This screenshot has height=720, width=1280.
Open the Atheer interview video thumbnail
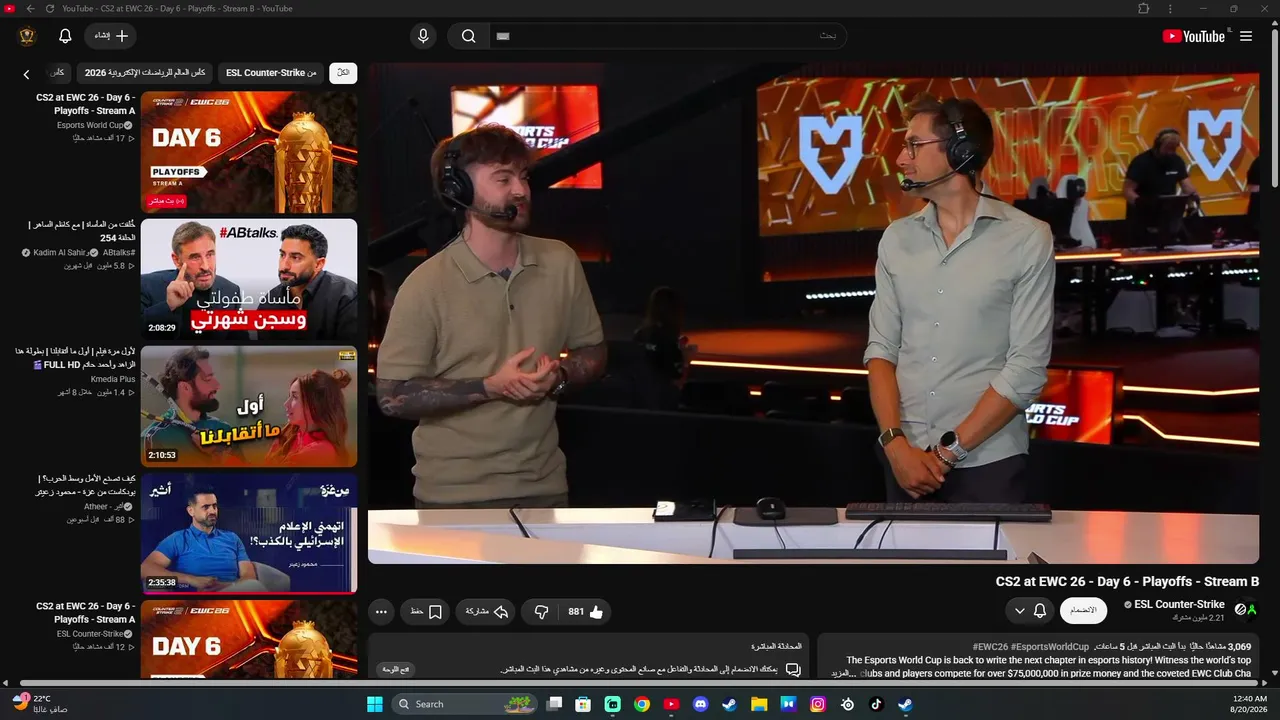[249, 533]
